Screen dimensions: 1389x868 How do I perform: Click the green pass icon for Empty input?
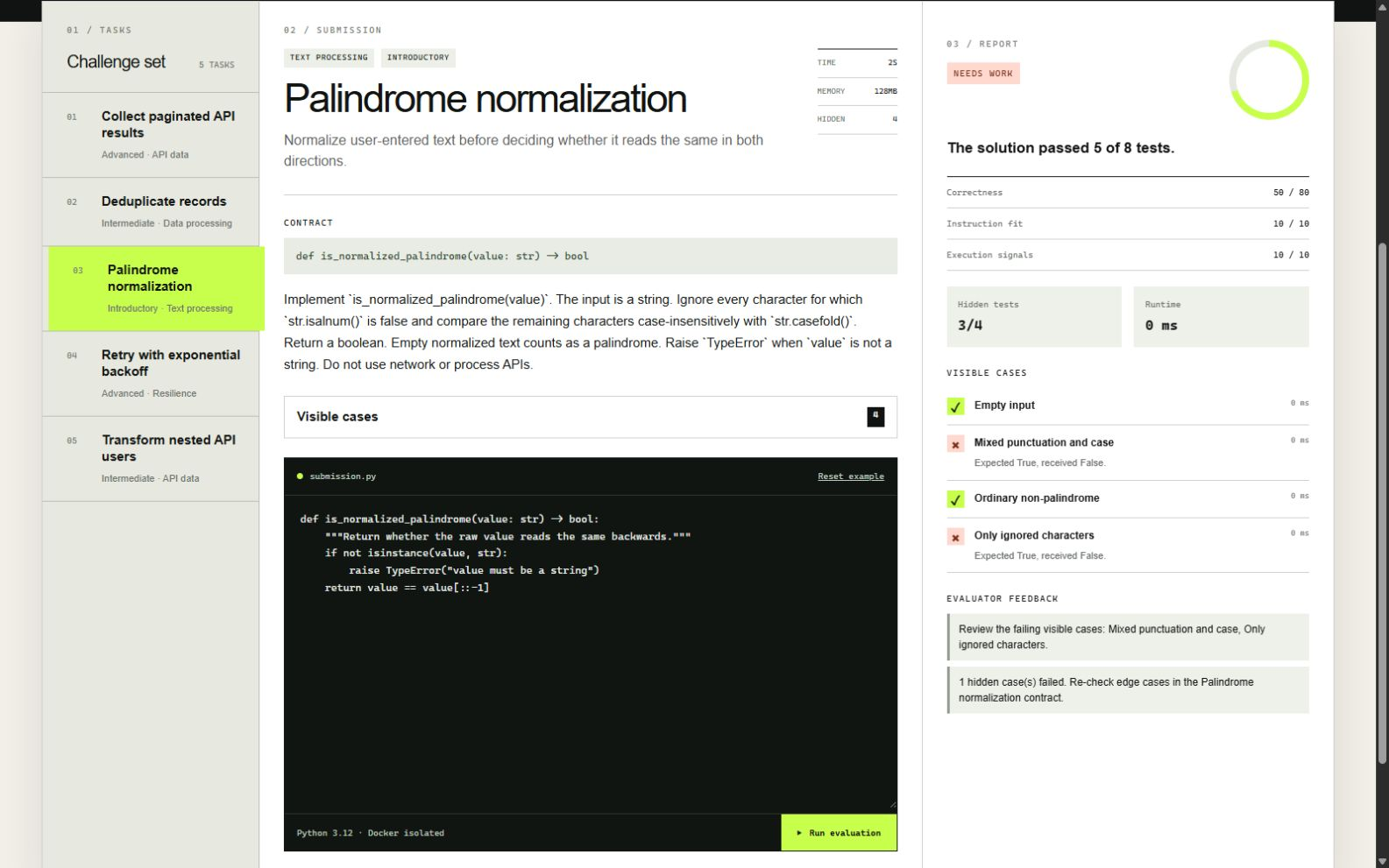[x=955, y=406]
